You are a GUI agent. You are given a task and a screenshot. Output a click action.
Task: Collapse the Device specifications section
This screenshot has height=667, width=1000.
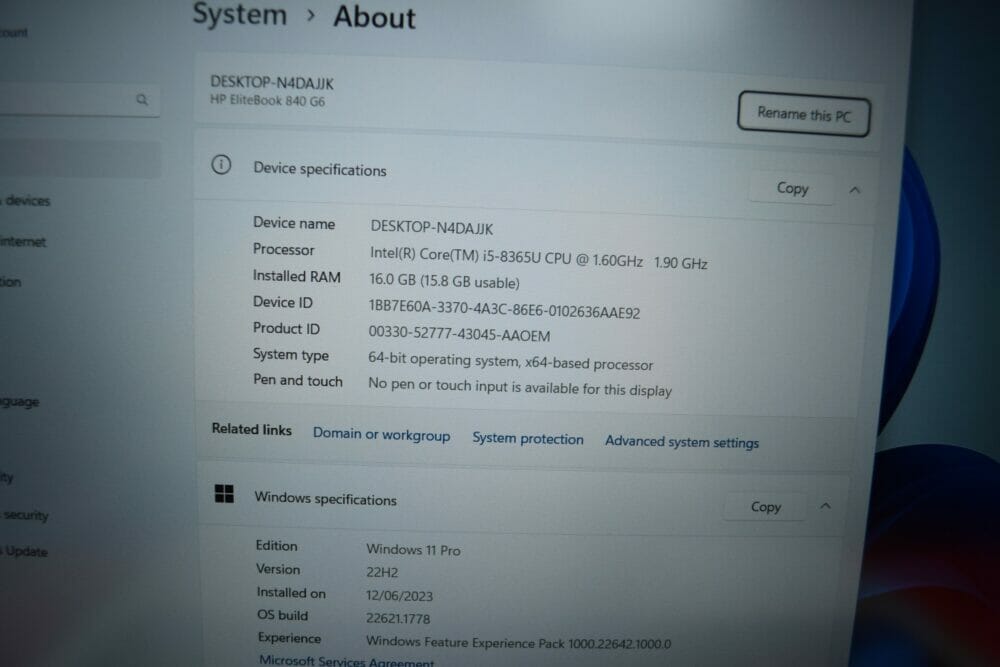(855, 190)
